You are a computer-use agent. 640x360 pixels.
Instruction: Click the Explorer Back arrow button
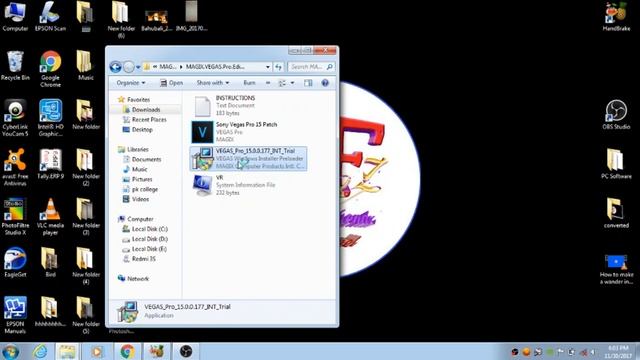pyautogui.click(x=116, y=67)
